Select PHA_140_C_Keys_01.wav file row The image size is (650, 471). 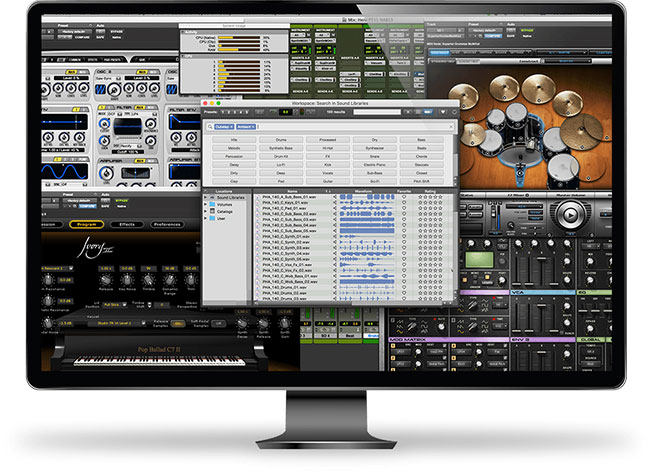285,202
